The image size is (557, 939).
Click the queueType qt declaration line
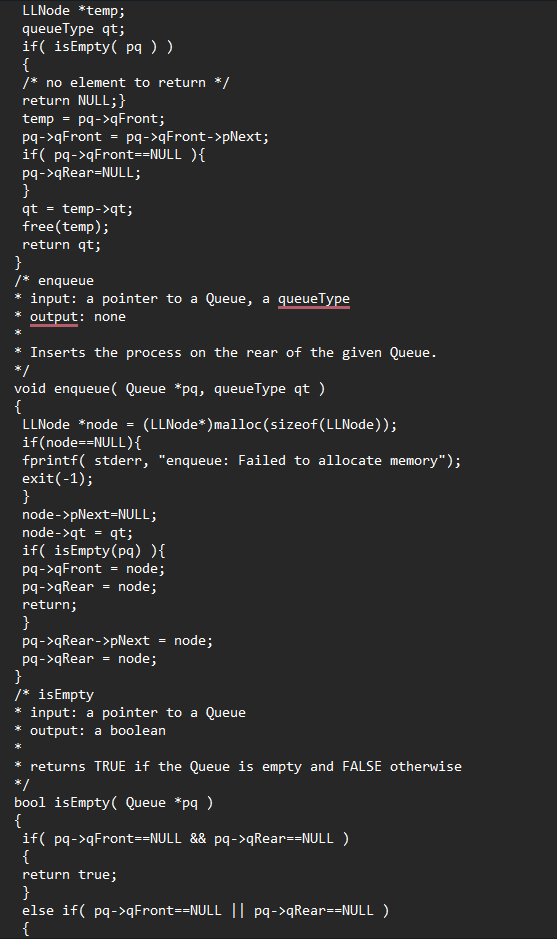coord(74,29)
